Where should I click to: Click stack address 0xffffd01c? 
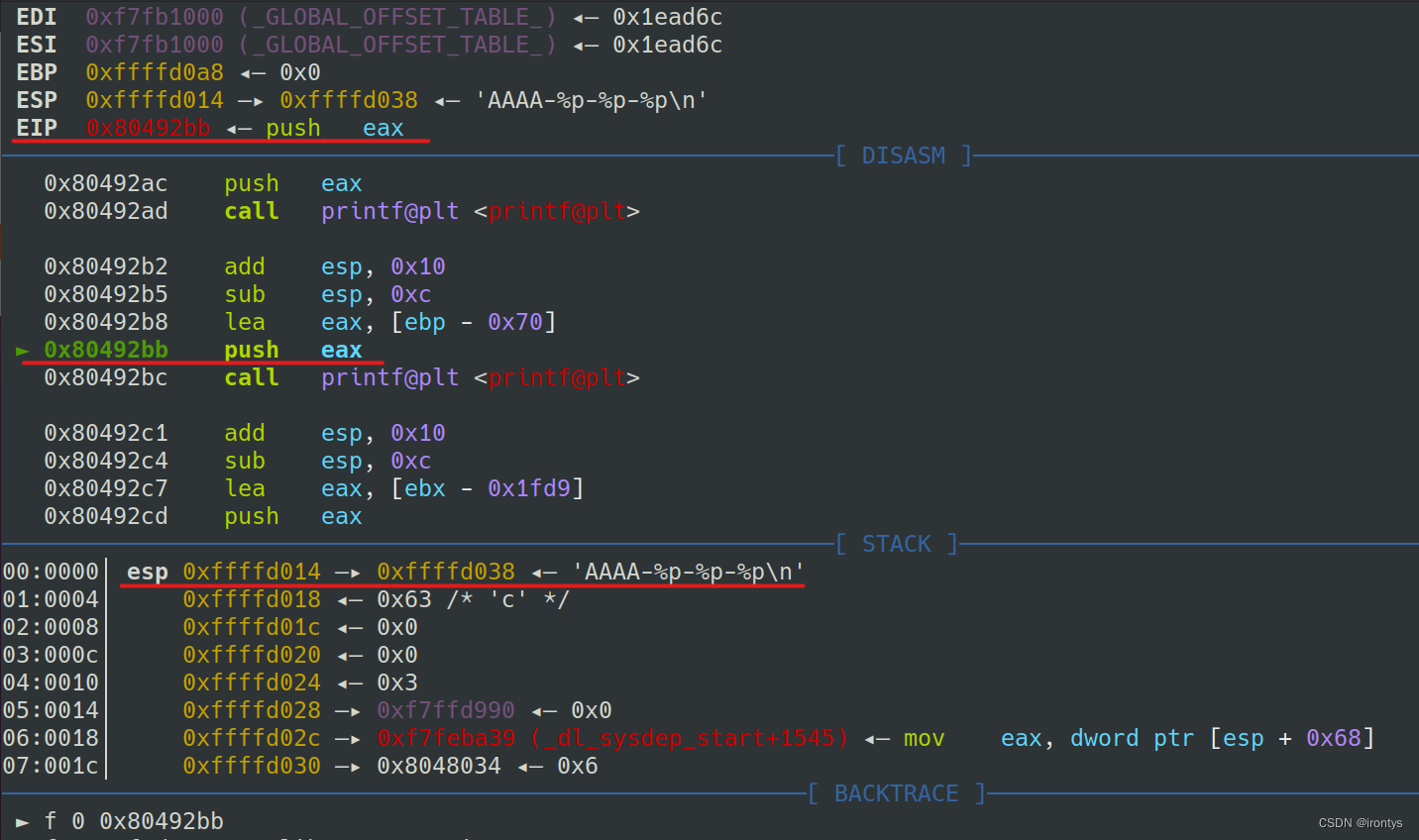(x=252, y=627)
